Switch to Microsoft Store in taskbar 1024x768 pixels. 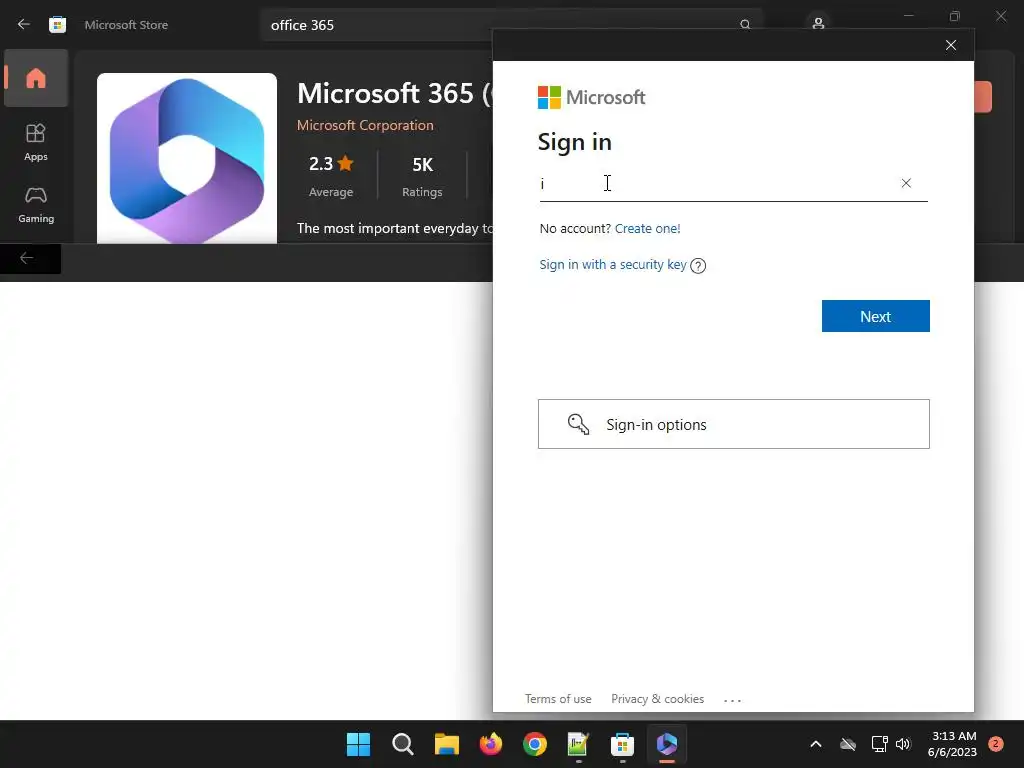[x=622, y=744]
